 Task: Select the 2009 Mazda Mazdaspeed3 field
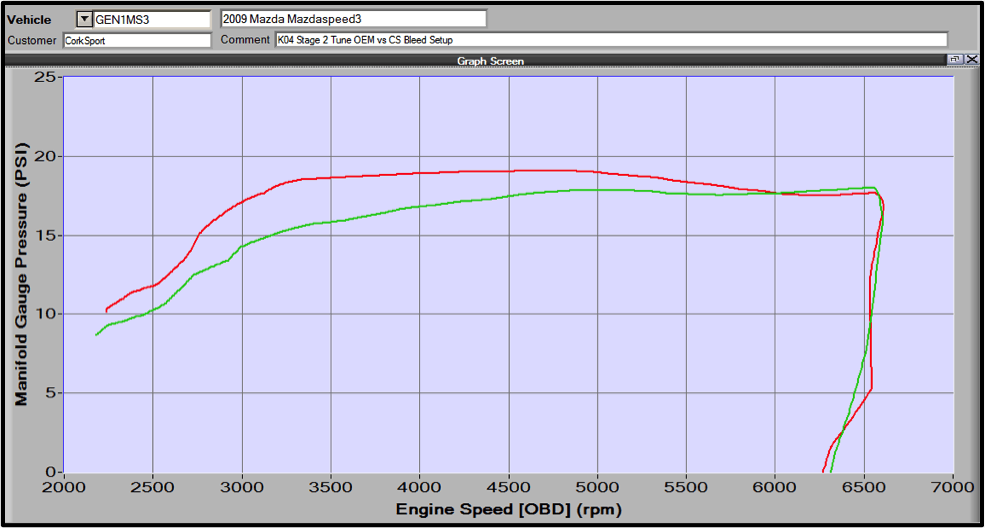354,19
